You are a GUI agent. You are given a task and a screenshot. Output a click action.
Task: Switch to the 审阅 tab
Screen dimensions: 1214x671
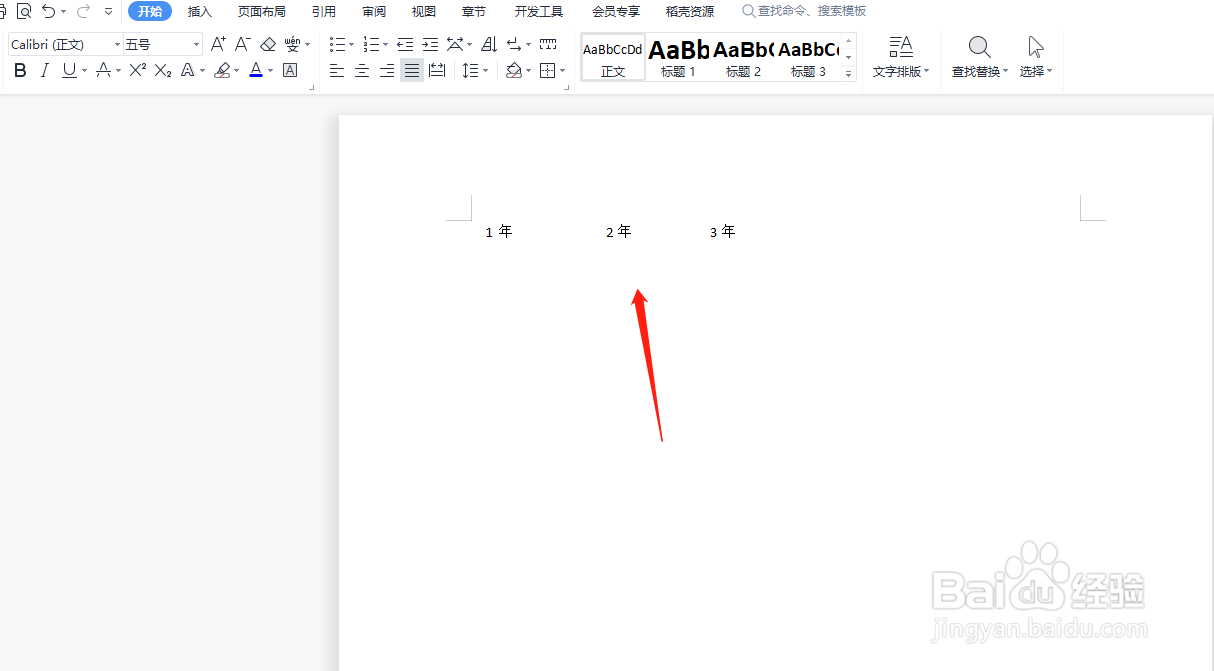click(374, 12)
